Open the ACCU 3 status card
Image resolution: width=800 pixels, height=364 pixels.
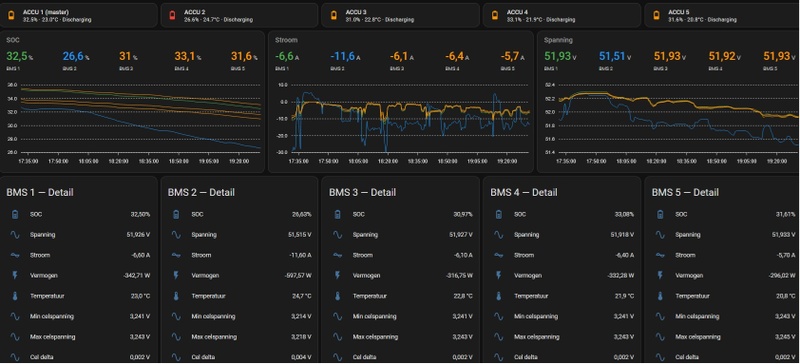tap(401, 15)
